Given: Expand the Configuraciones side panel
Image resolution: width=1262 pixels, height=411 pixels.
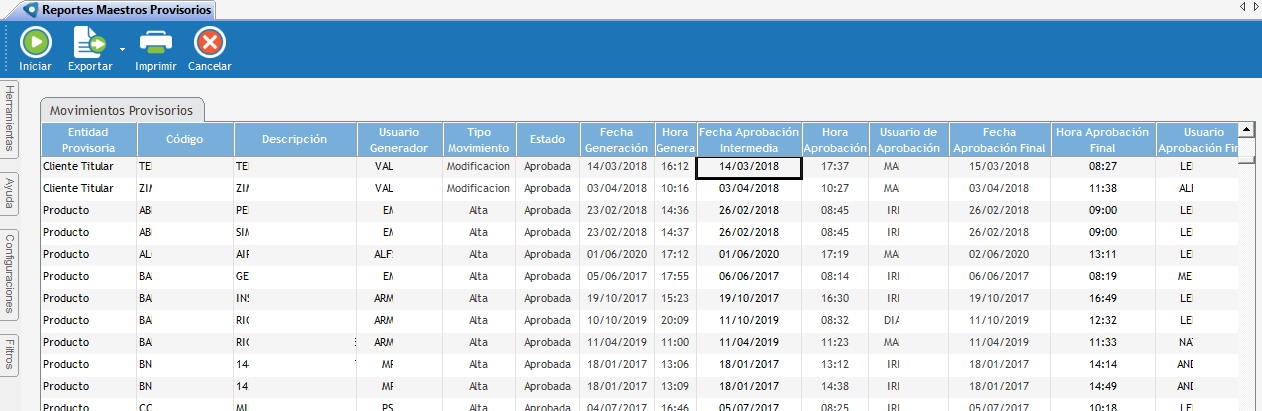Looking at the screenshot, I should pos(9,274).
